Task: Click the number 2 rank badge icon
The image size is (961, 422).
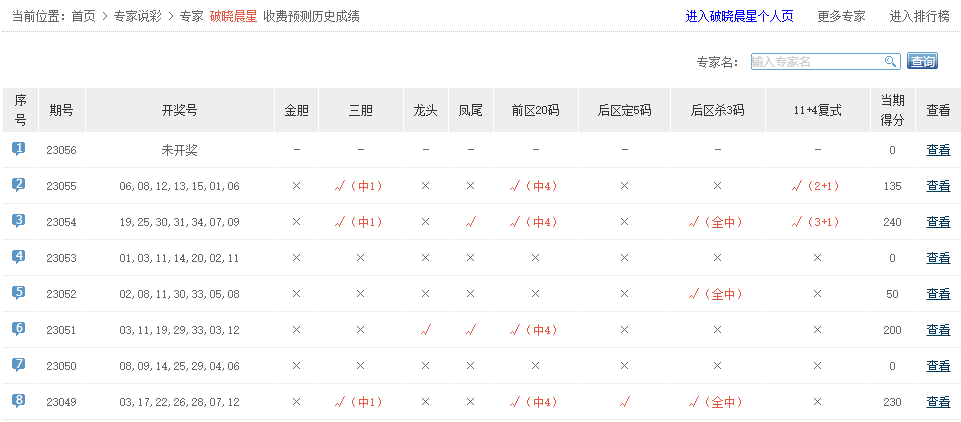Action: (x=19, y=185)
